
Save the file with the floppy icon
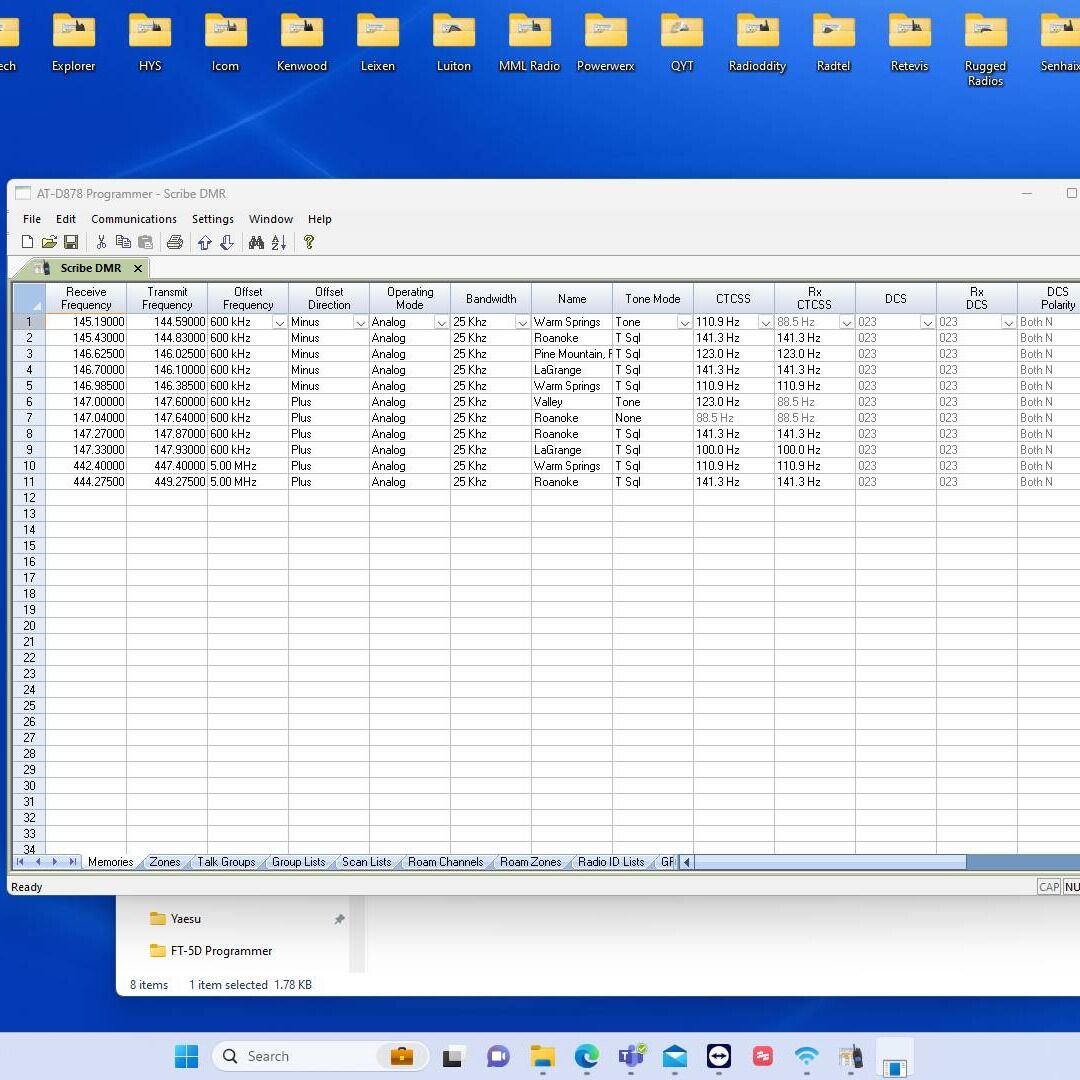[71, 242]
